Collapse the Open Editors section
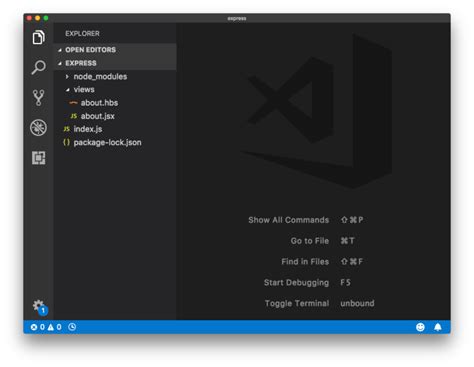This screenshot has height=367, width=474. coord(60,50)
